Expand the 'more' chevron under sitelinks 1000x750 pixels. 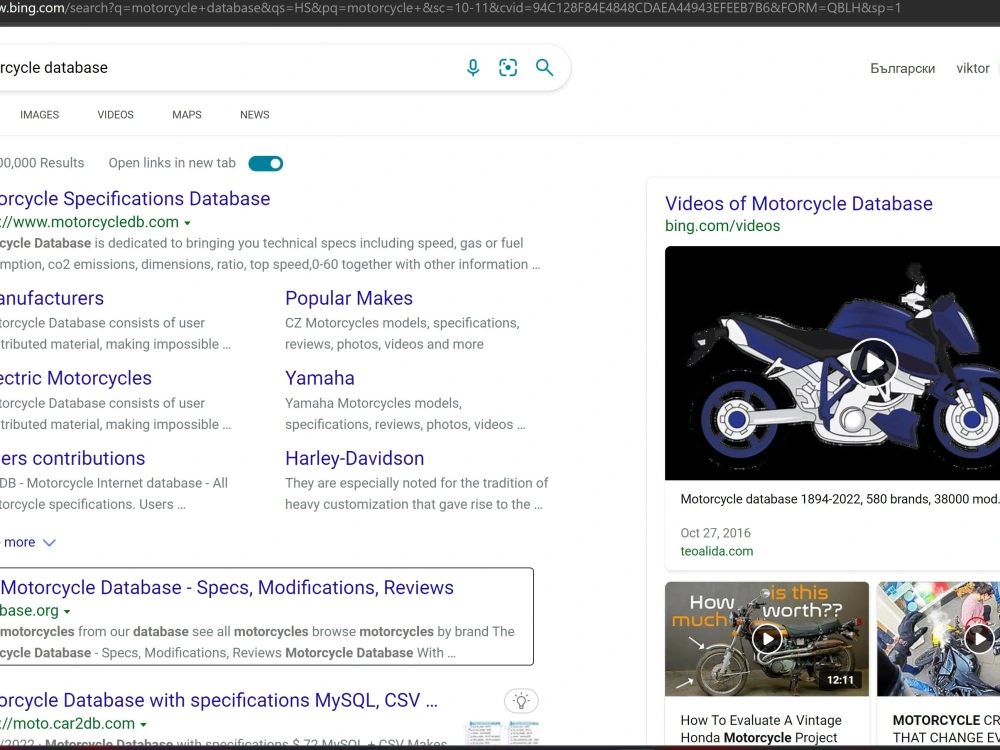[49, 543]
